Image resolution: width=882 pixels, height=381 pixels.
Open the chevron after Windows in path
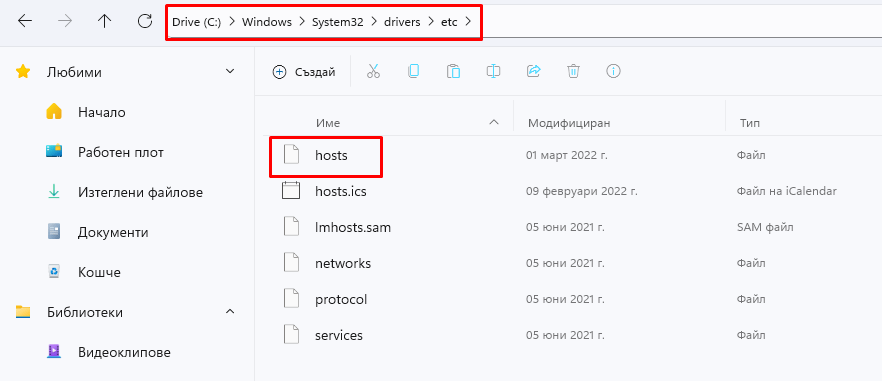coord(302,22)
